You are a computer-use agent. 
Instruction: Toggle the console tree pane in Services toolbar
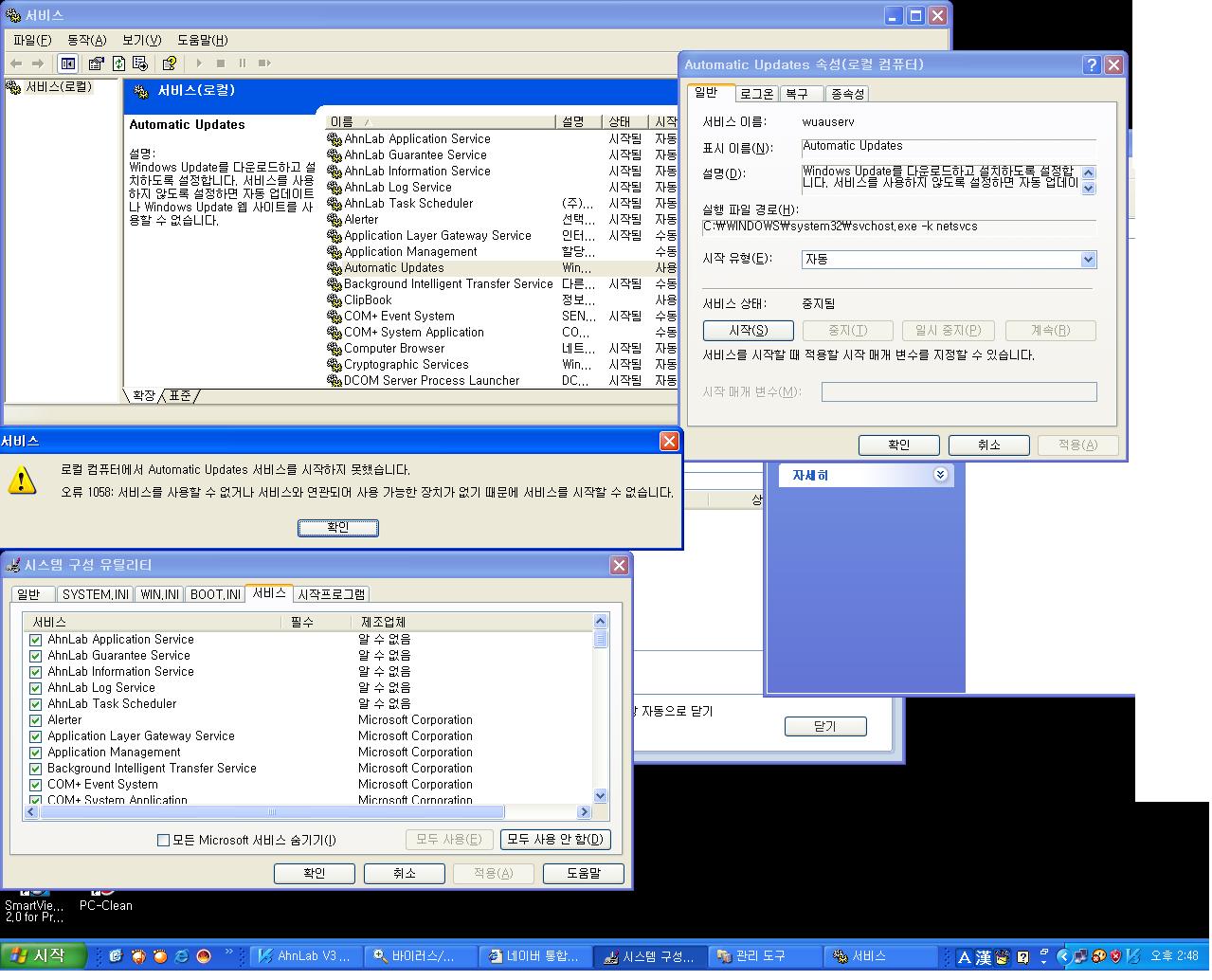(67, 64)
